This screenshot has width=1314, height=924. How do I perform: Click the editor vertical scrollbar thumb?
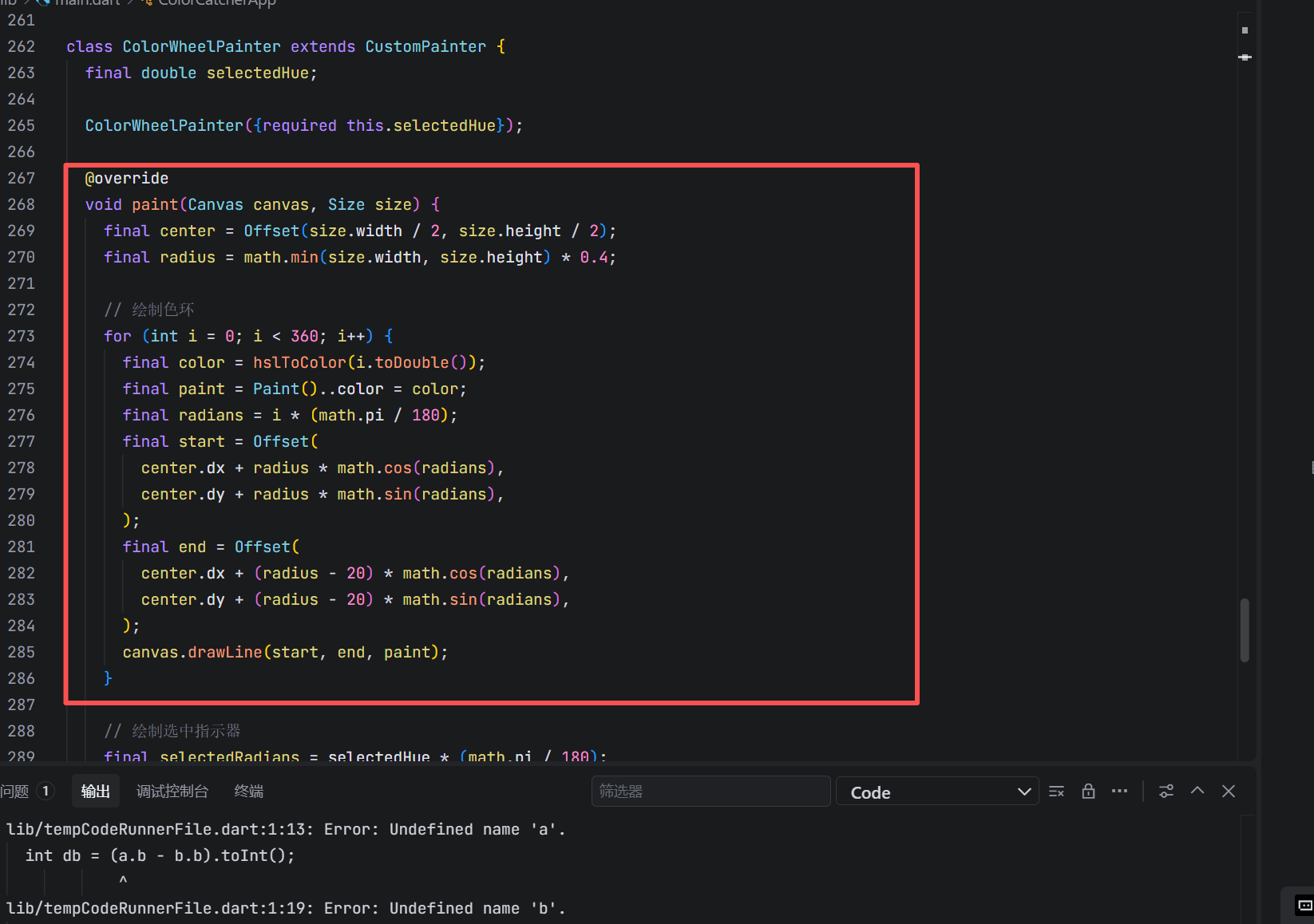[x=1245, y=630]
